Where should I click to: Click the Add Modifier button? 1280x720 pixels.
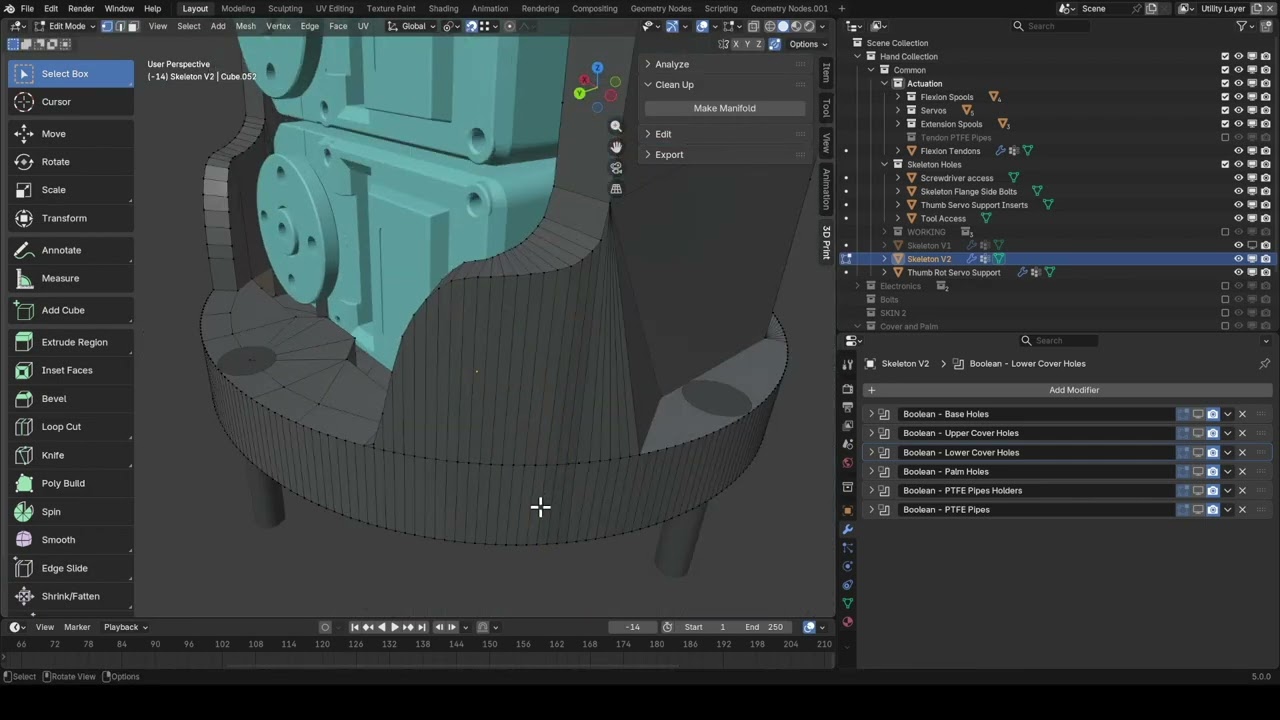pos(1073,390)
